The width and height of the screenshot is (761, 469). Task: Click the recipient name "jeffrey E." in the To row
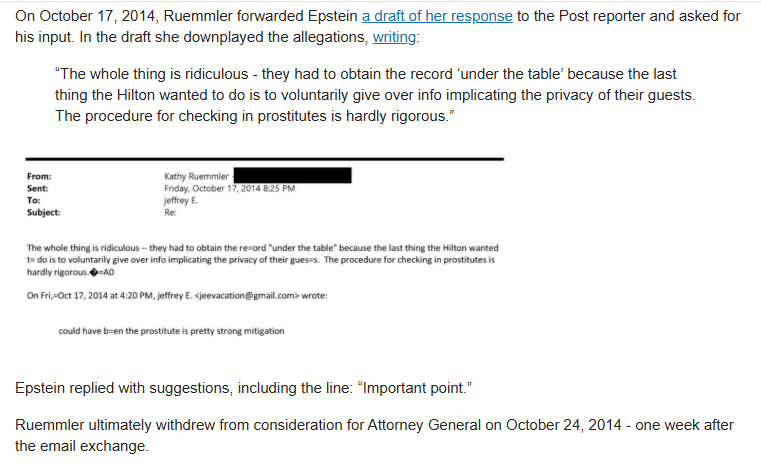coord(183,200)
